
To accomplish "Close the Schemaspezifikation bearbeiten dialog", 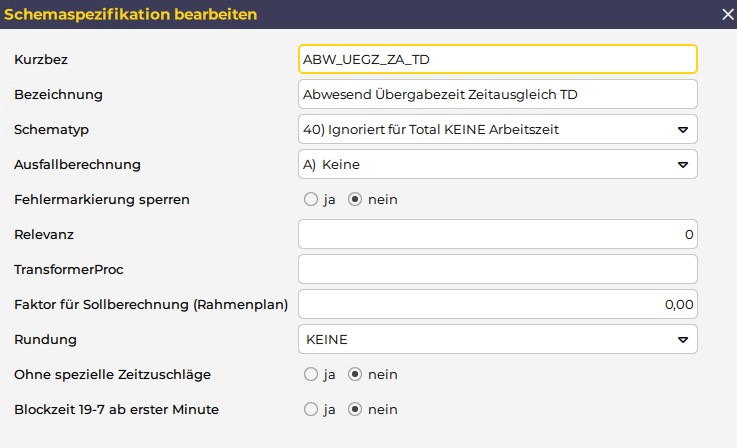I will tap(728, 15).
